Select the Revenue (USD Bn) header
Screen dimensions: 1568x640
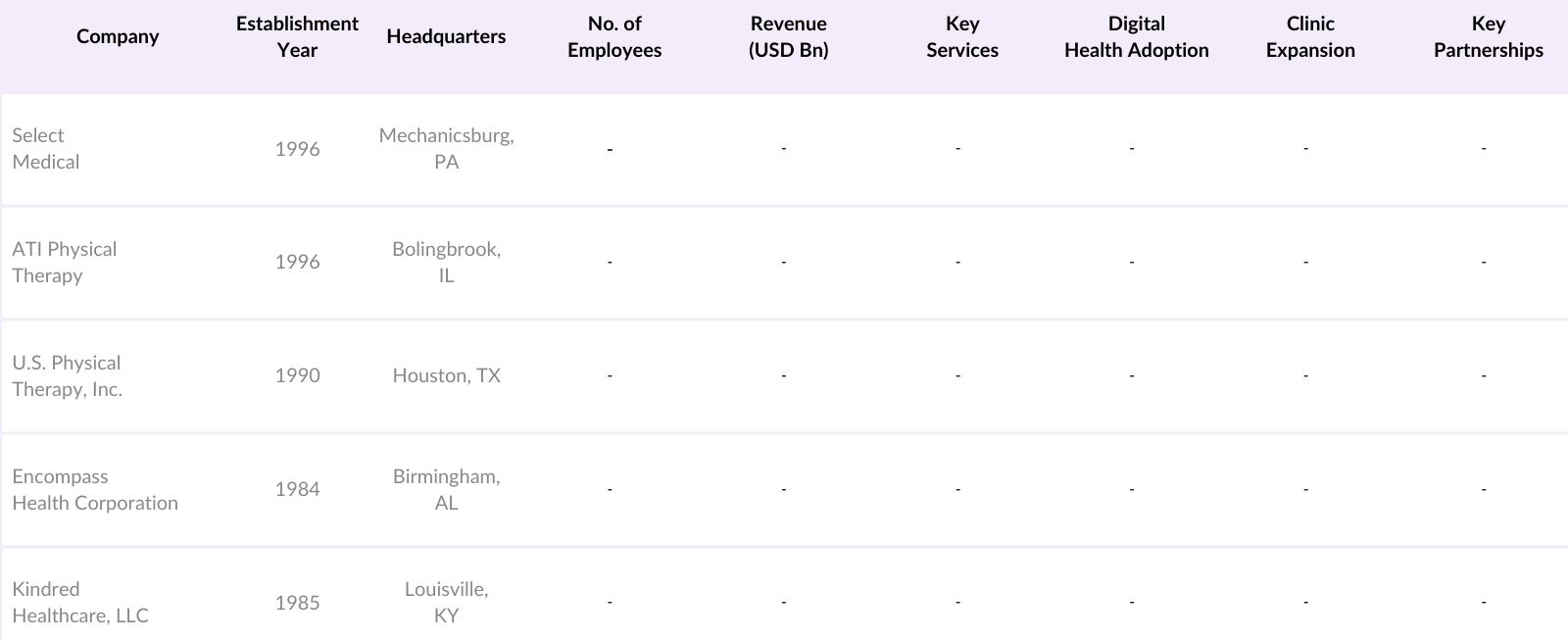coord(788,36)
